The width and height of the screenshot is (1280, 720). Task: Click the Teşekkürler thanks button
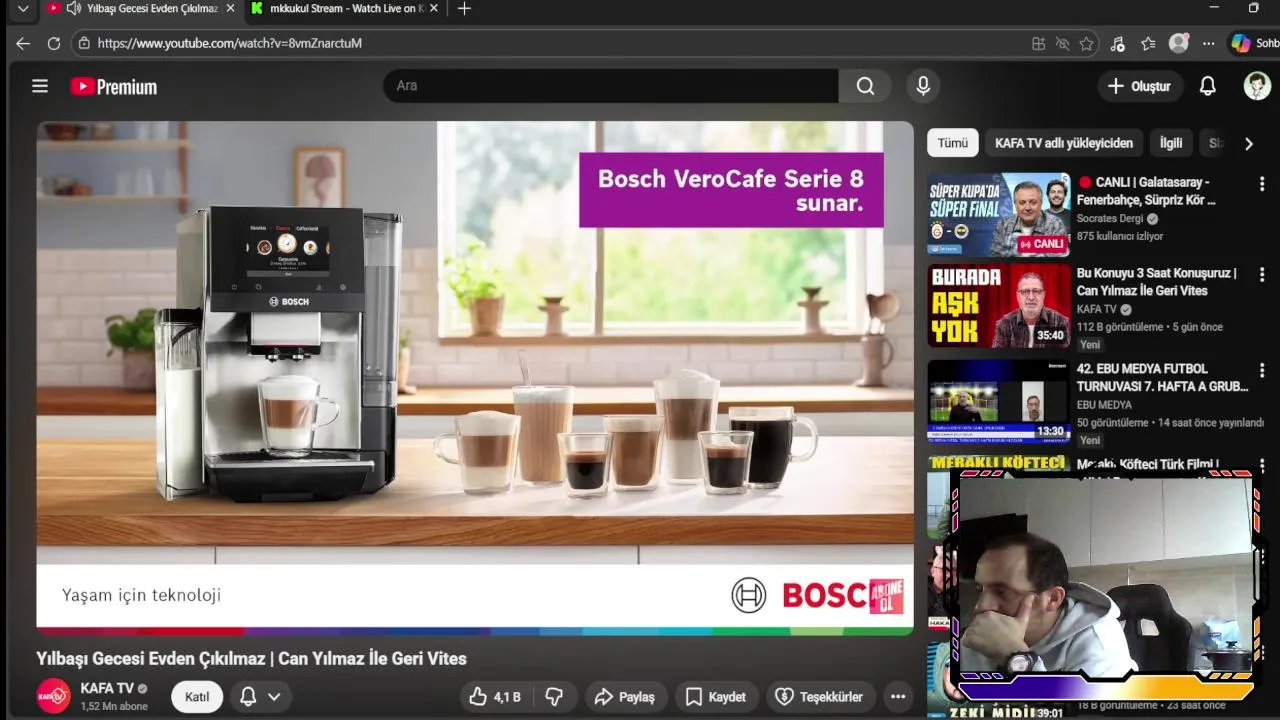[820, 697]
